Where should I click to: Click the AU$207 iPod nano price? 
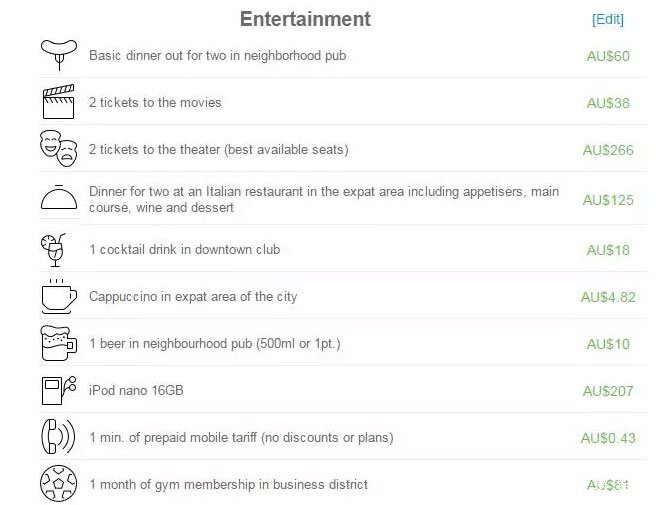pos(608,391)
